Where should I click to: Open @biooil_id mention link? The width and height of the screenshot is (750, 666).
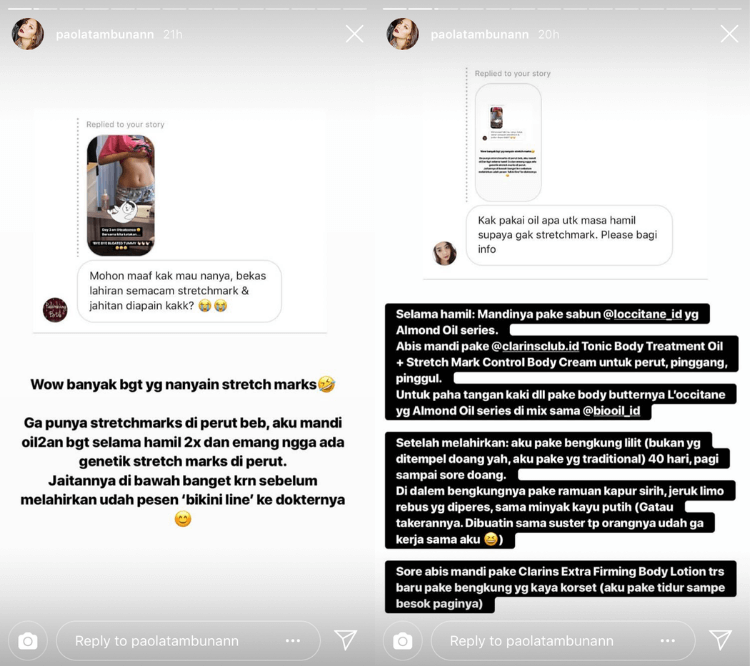[611, 411]
